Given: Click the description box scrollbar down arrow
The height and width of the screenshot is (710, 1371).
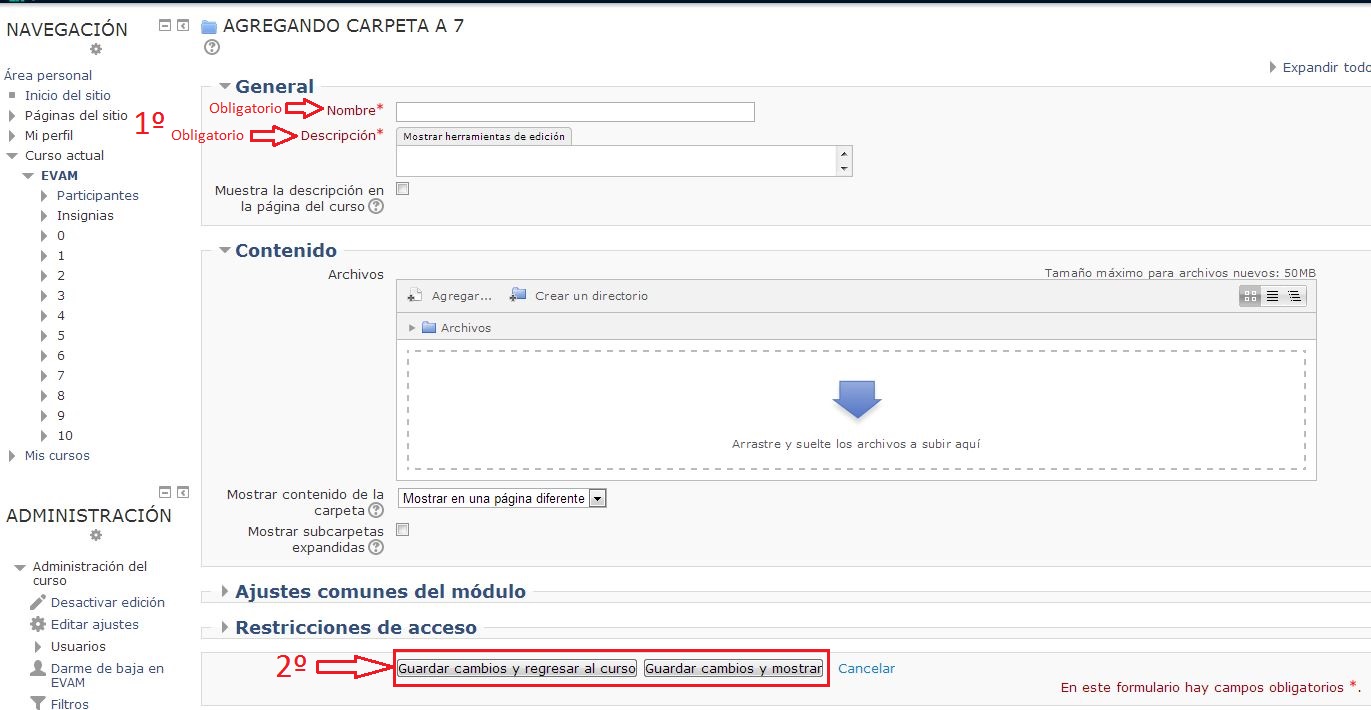Looking at the screenshot, I should click(842, 169).
